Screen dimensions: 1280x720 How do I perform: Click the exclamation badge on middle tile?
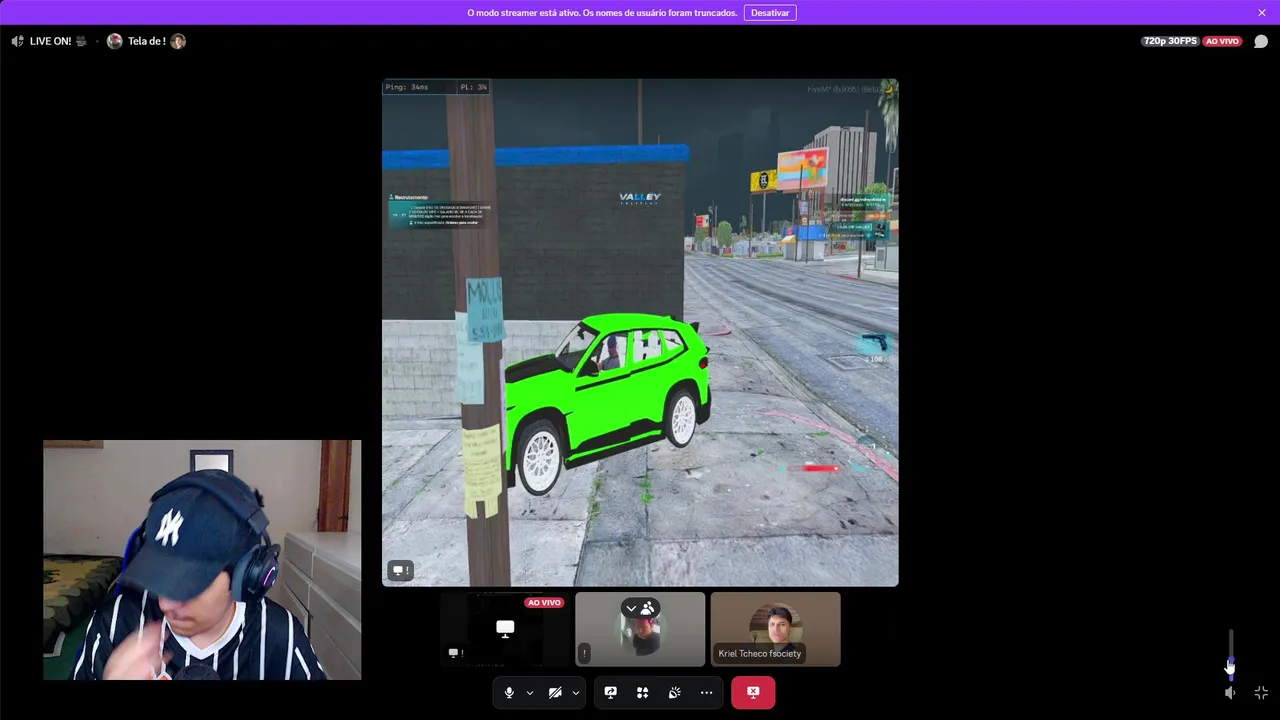click(x=584, y=653)
